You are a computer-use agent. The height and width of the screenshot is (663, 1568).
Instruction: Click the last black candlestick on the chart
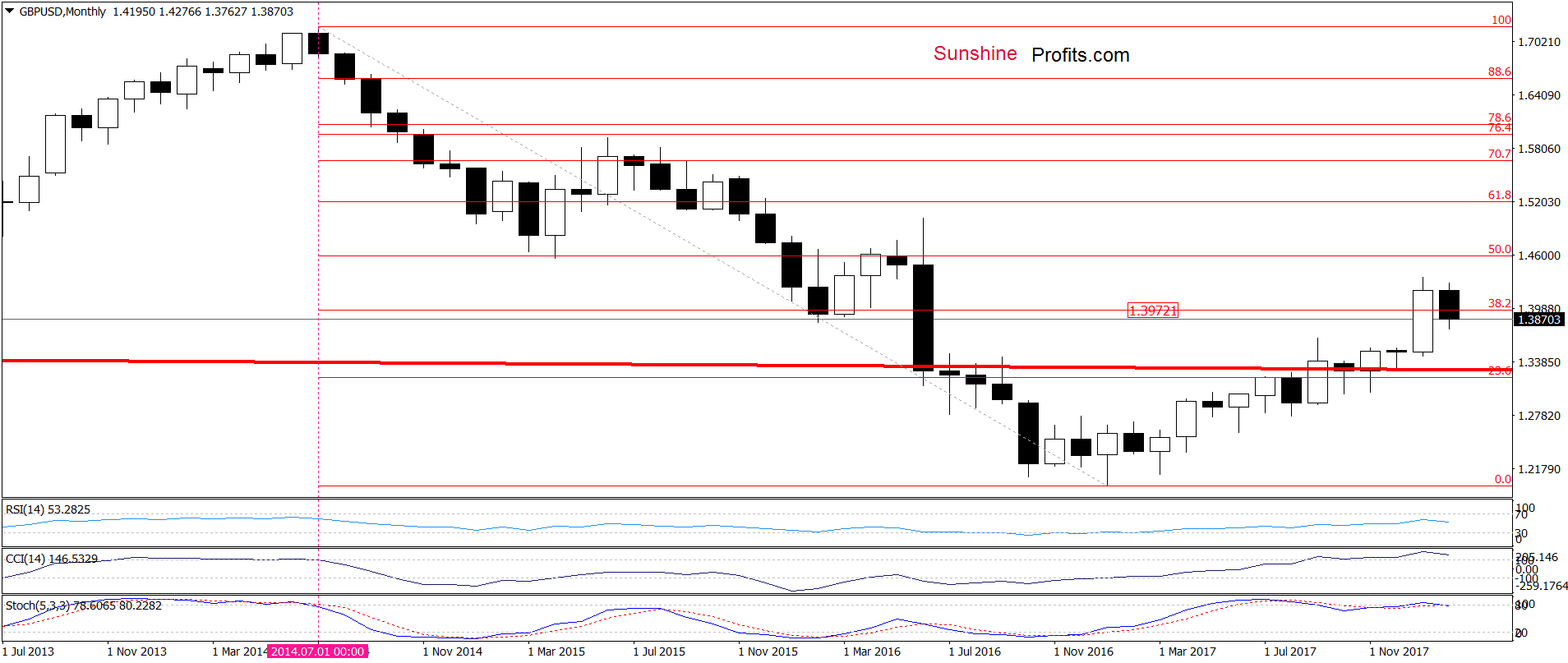(1449, 305)
